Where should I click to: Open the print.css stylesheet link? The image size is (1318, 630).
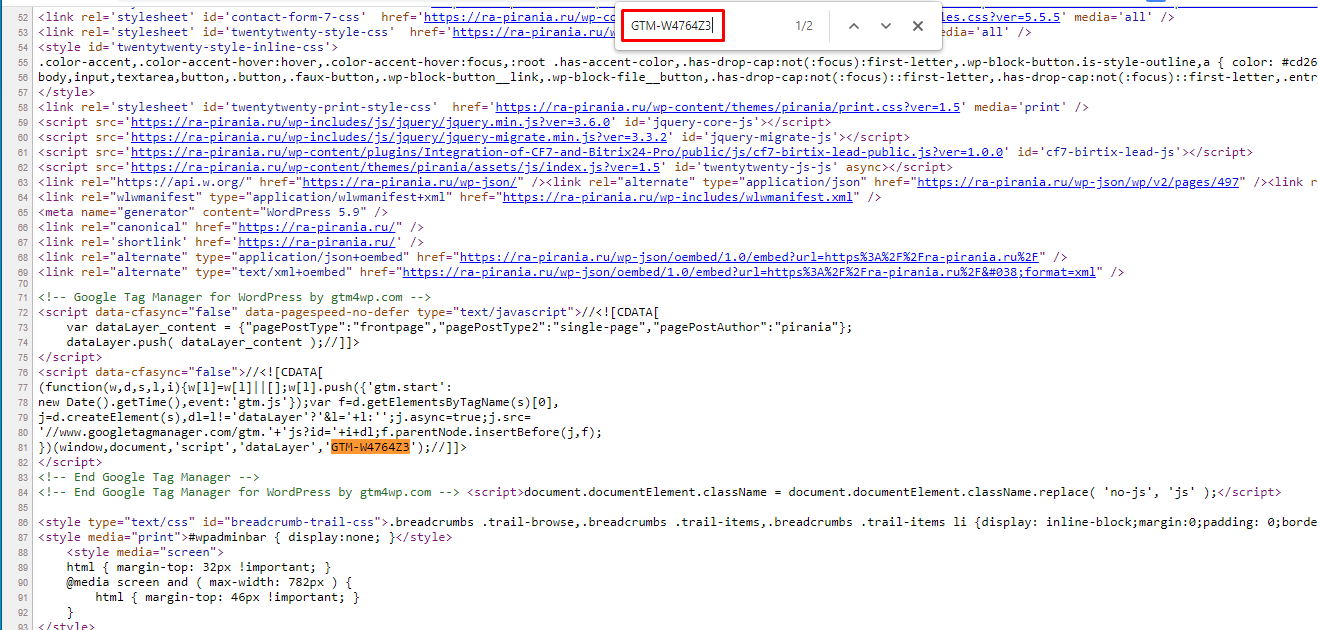727,107
